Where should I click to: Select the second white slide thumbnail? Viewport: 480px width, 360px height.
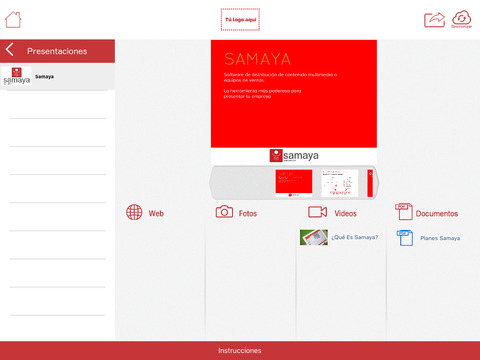coord(339,183)
